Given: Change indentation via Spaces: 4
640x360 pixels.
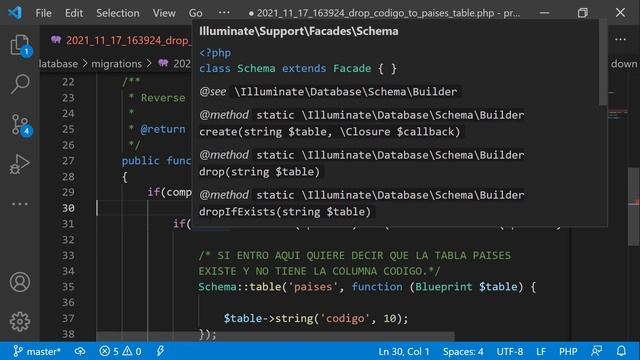Looking at the screenshot, I should tap(463, 351).
